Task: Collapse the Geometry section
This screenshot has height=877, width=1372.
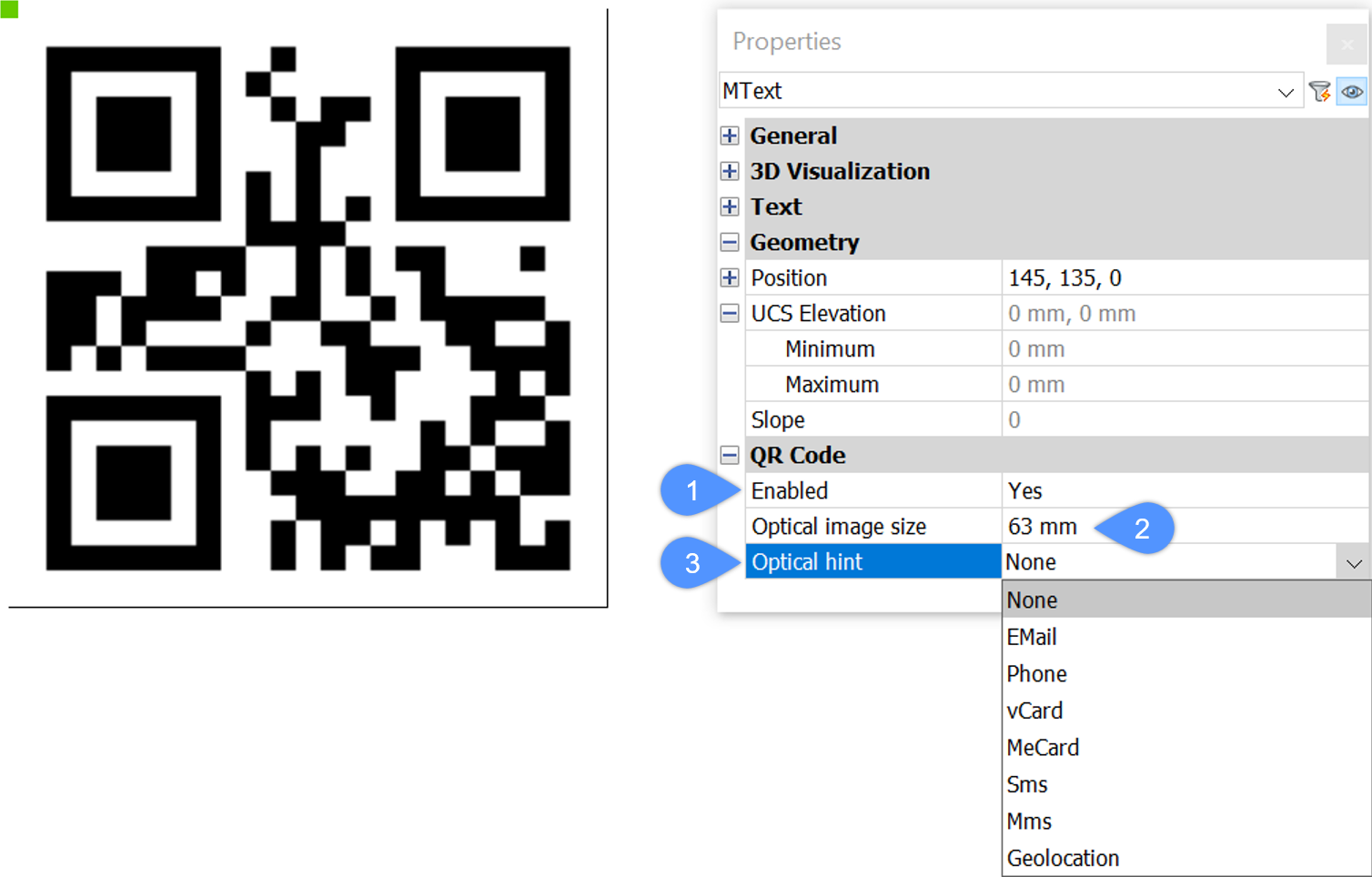Action: [x=730, y=242]
